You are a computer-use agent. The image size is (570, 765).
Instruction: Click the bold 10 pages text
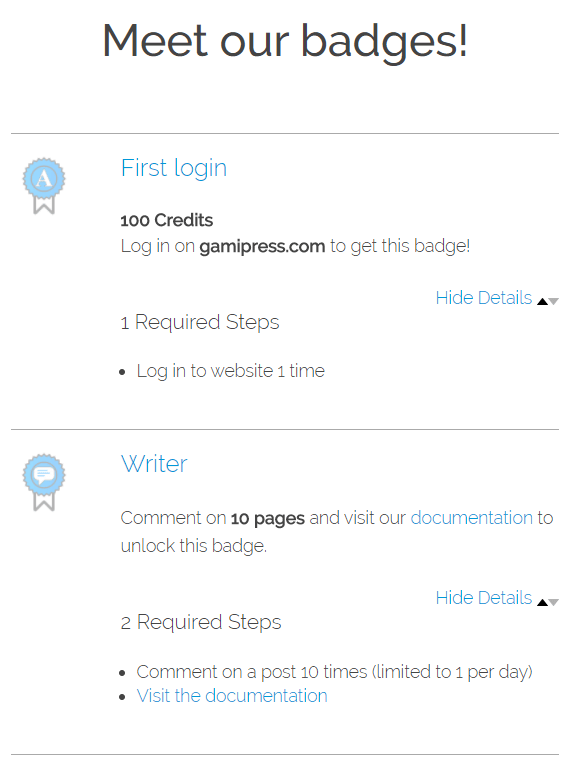click(x=267, y=518)
